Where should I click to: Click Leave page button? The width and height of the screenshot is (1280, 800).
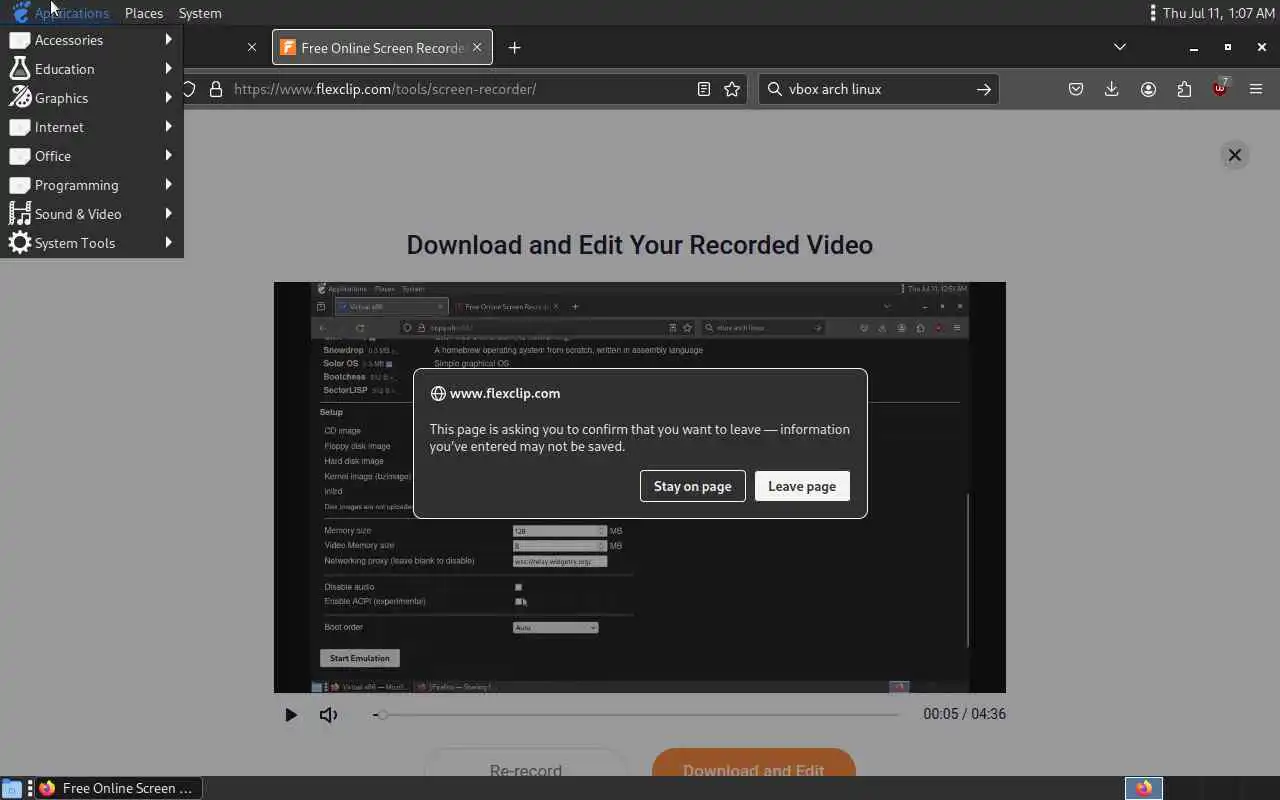point(802,486)
